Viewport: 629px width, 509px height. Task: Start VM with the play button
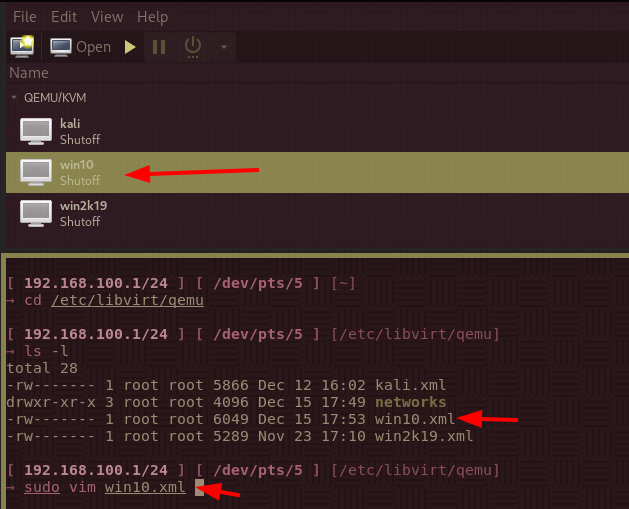tap(130, 47)
